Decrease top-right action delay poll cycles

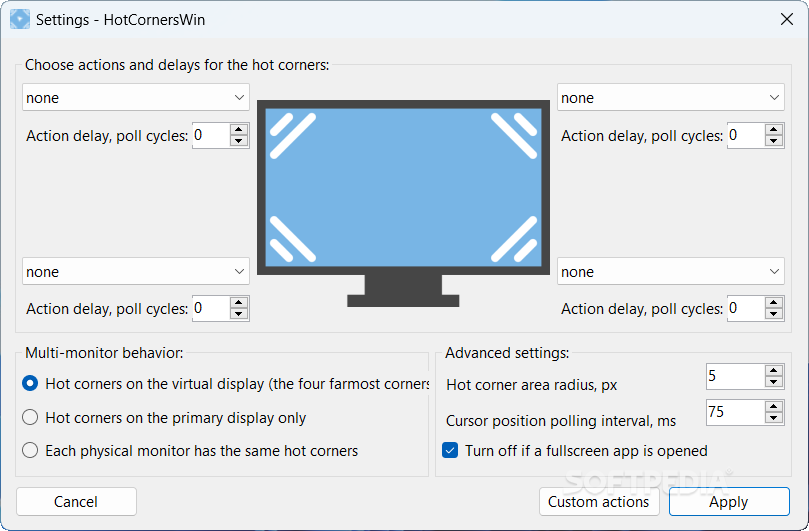pos(774,141)
